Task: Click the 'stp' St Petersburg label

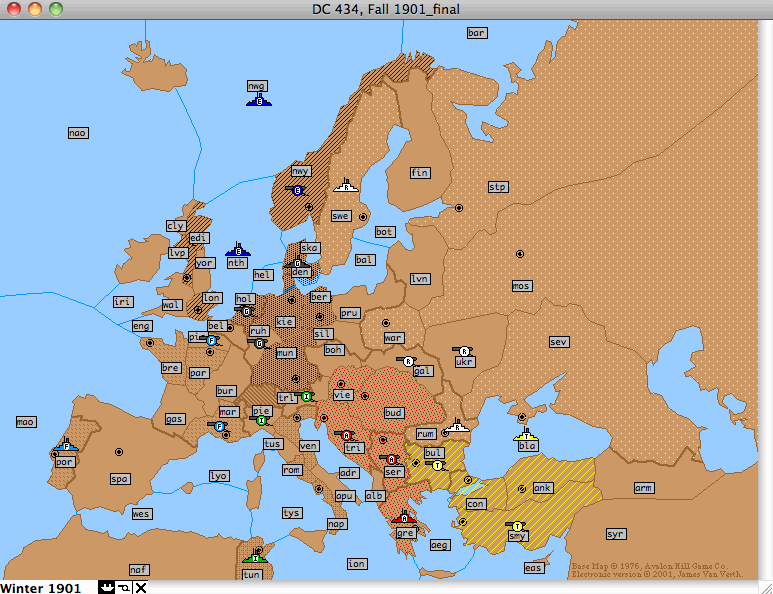Action: pyautogui.click(x=498, y=187)
